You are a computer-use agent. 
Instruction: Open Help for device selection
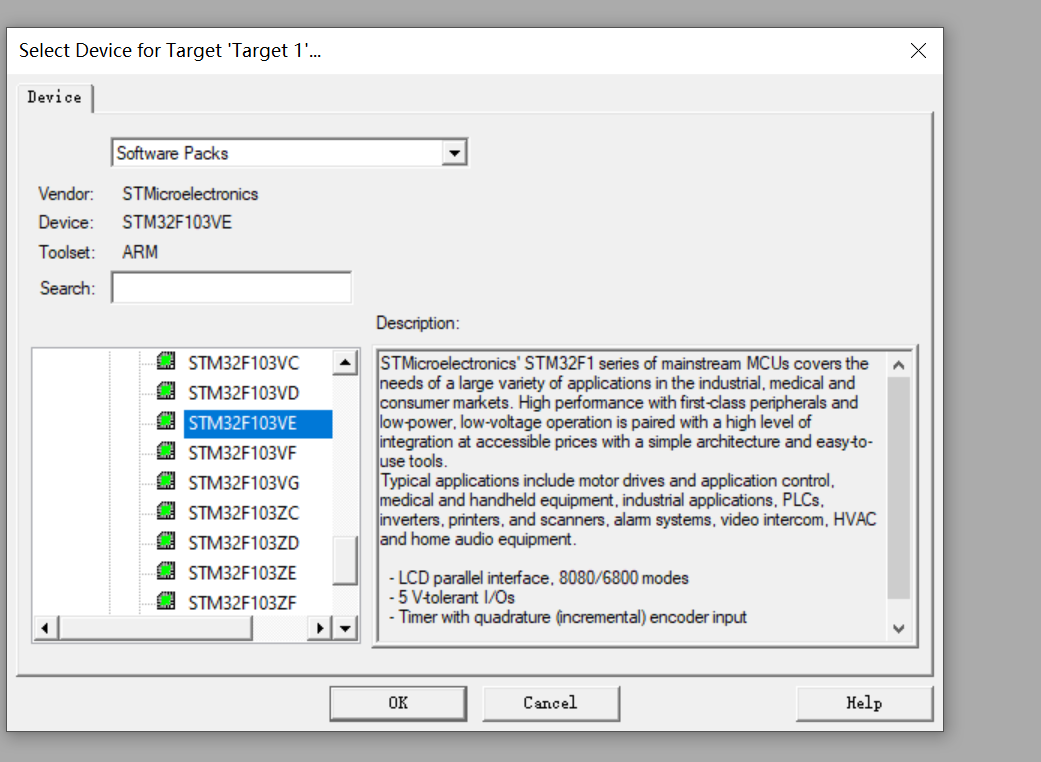coord(864,703)
